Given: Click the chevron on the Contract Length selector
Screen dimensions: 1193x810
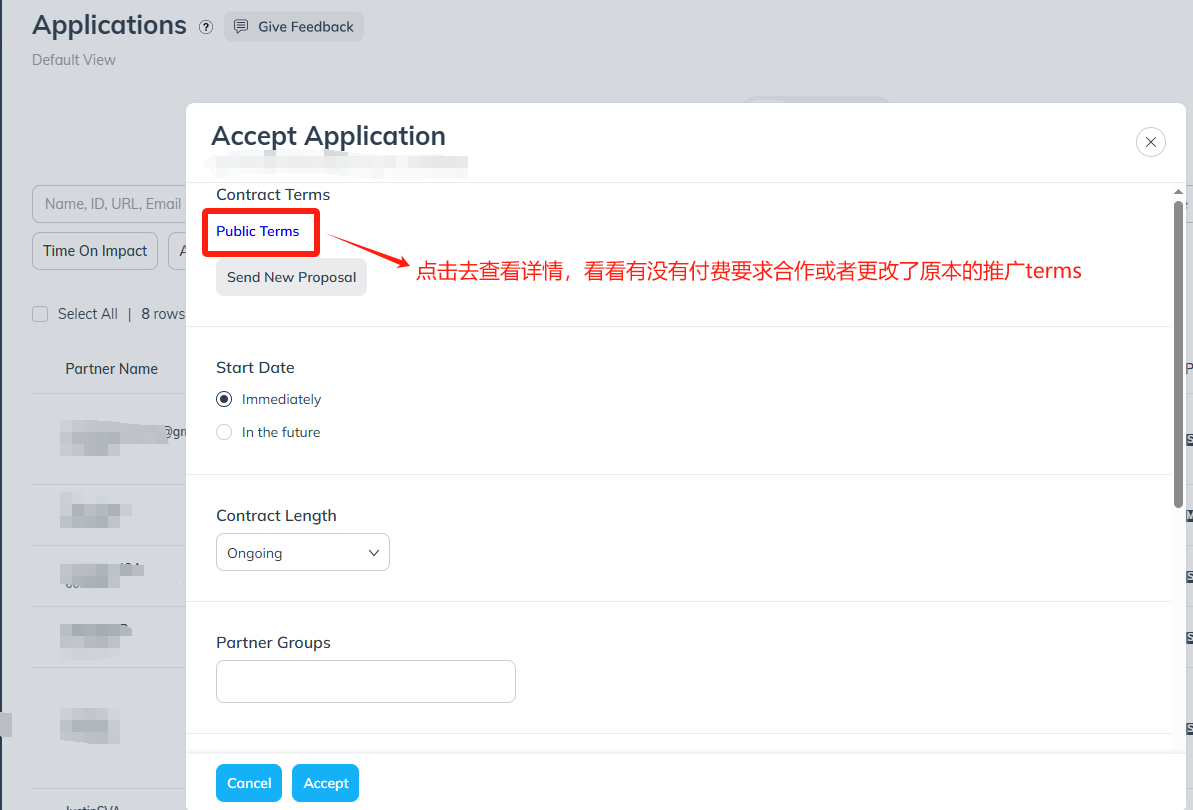Looking at the screenshot, I should coord(373,551).
